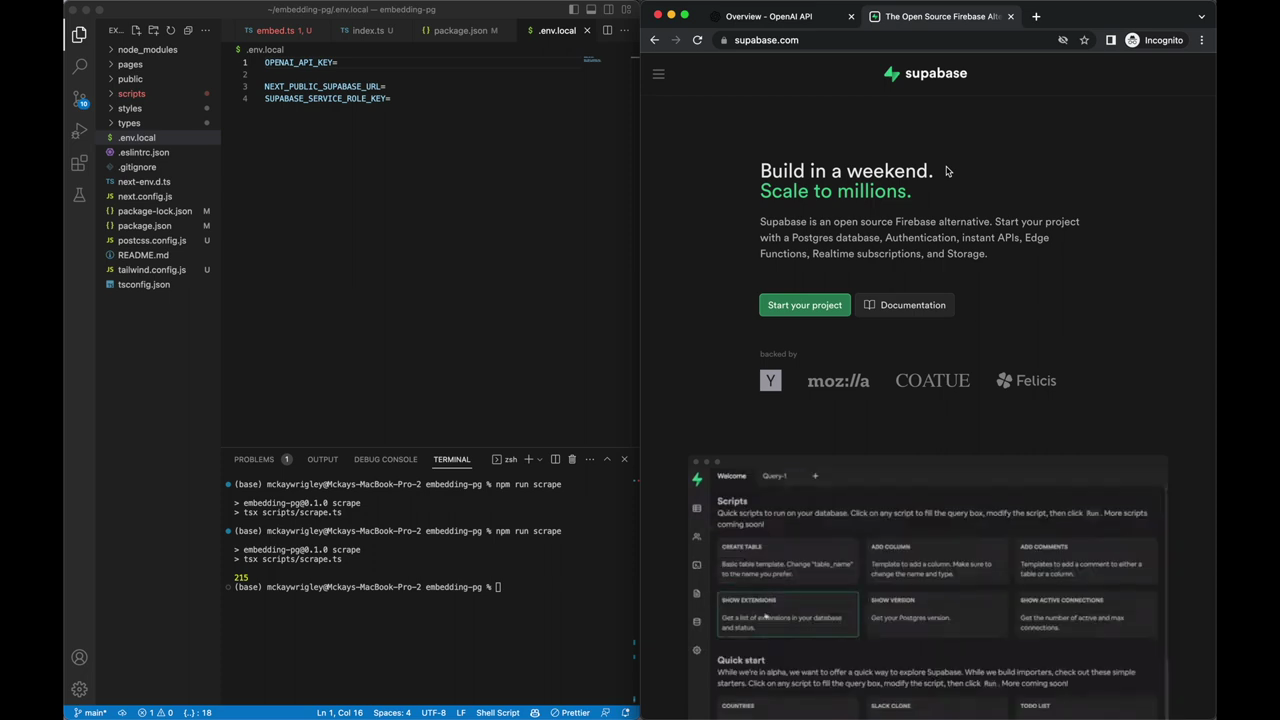Image resolution: width=1280 pixels, height=720 pixels.
Task: Open Supabase Documentation button
Action: click(905, 305)
